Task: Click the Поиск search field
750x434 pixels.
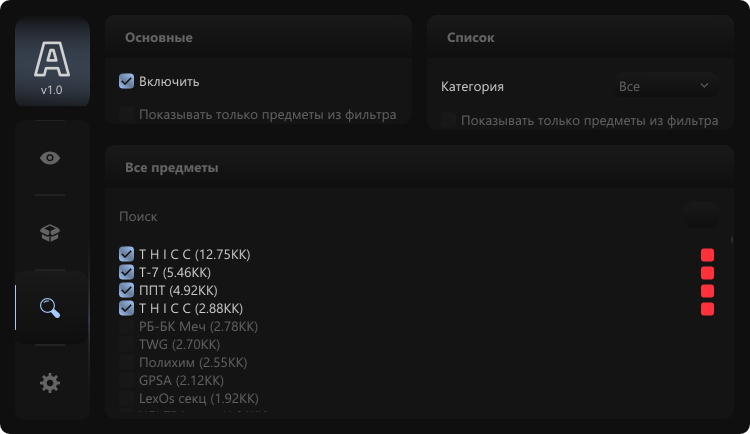Action: coord(397,216)
